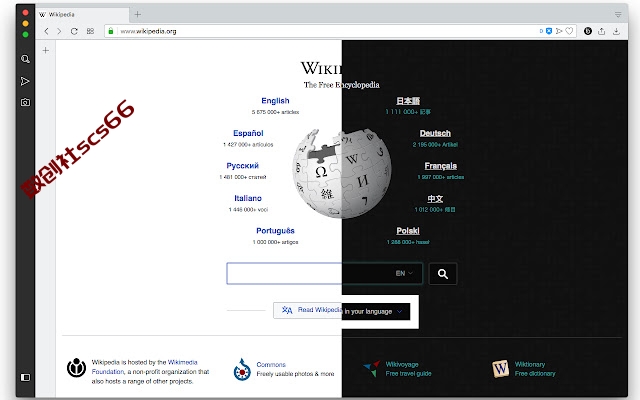Open the Русский Wikipedia link
This screenshot has height=400, width=640.
coord(242,166)
